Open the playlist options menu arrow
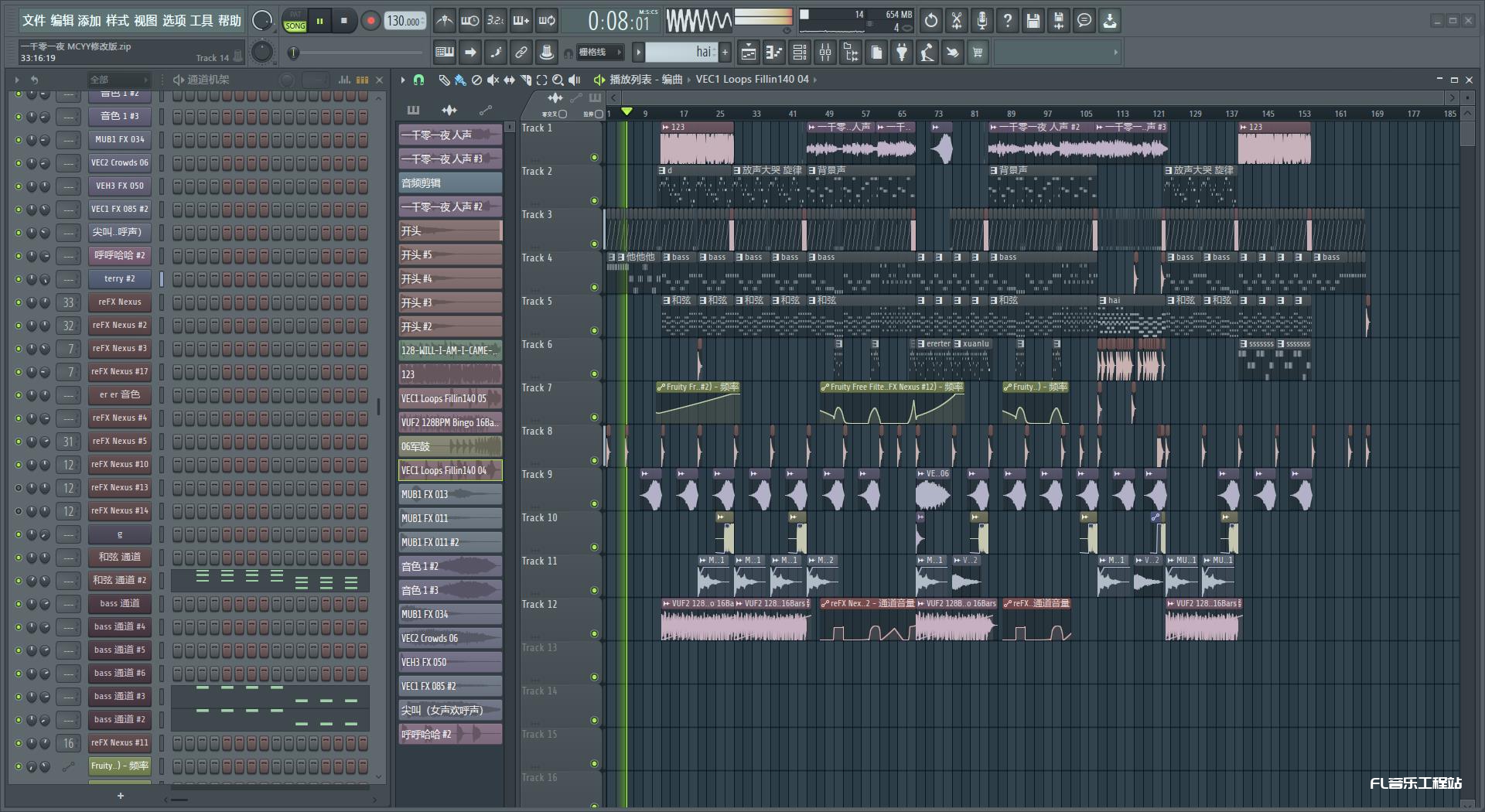 403,80
